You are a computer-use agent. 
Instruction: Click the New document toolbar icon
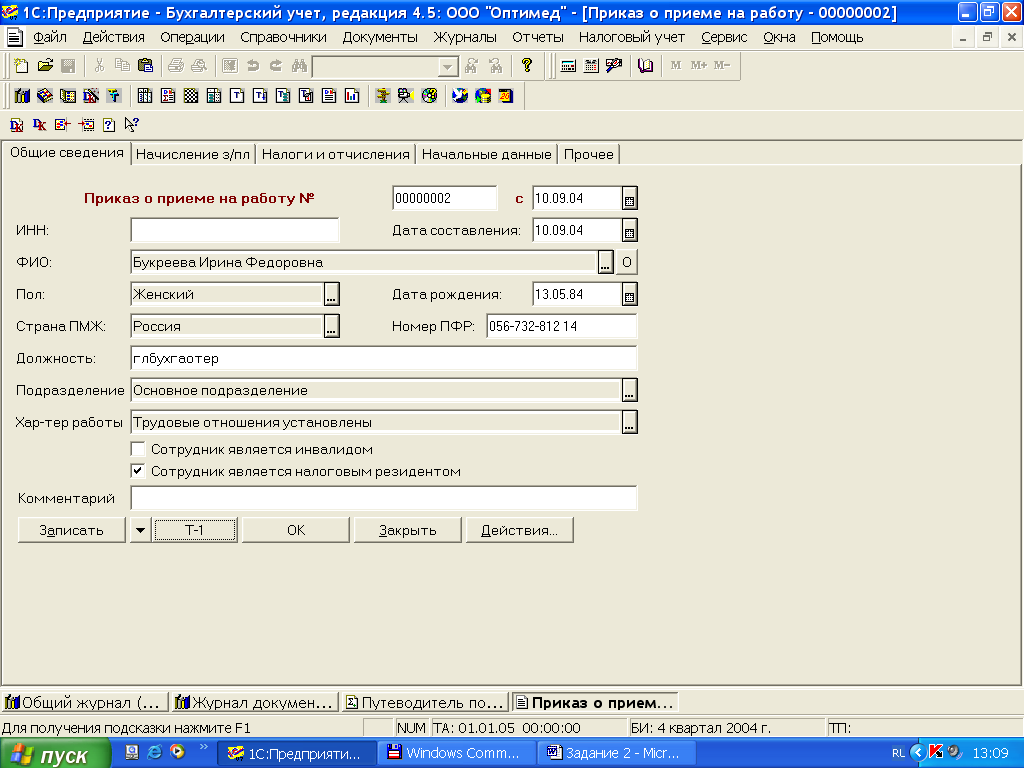click(x=22, y=65)
